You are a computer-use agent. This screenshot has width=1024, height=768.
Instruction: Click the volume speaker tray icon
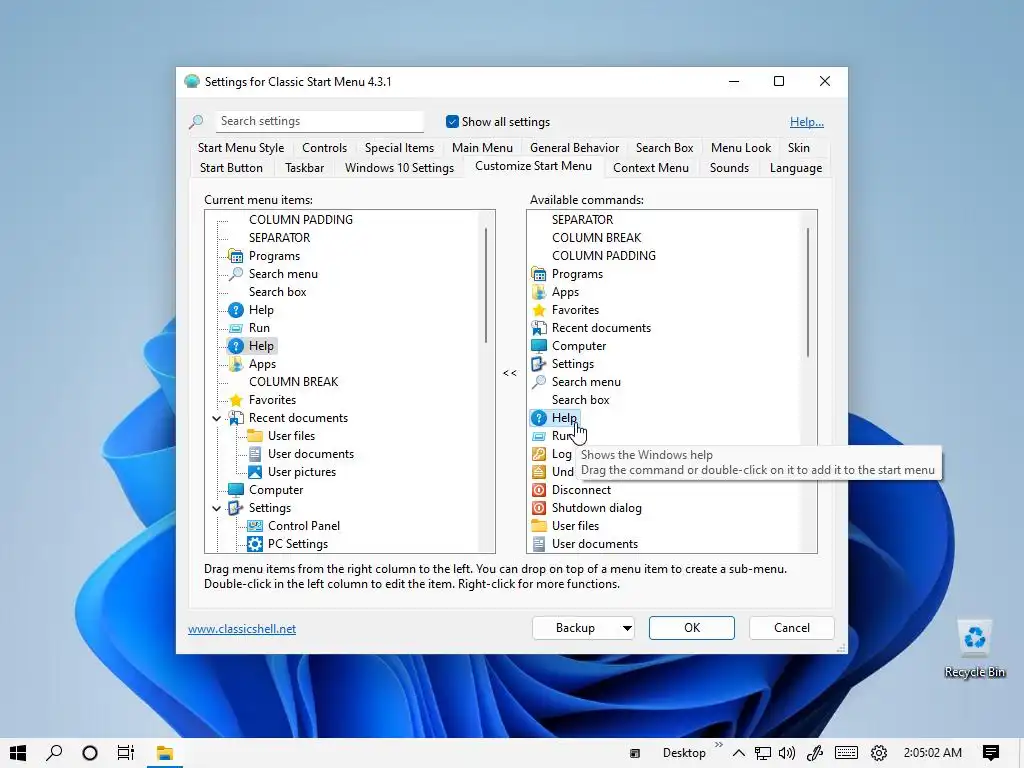[x=787, y=753]
